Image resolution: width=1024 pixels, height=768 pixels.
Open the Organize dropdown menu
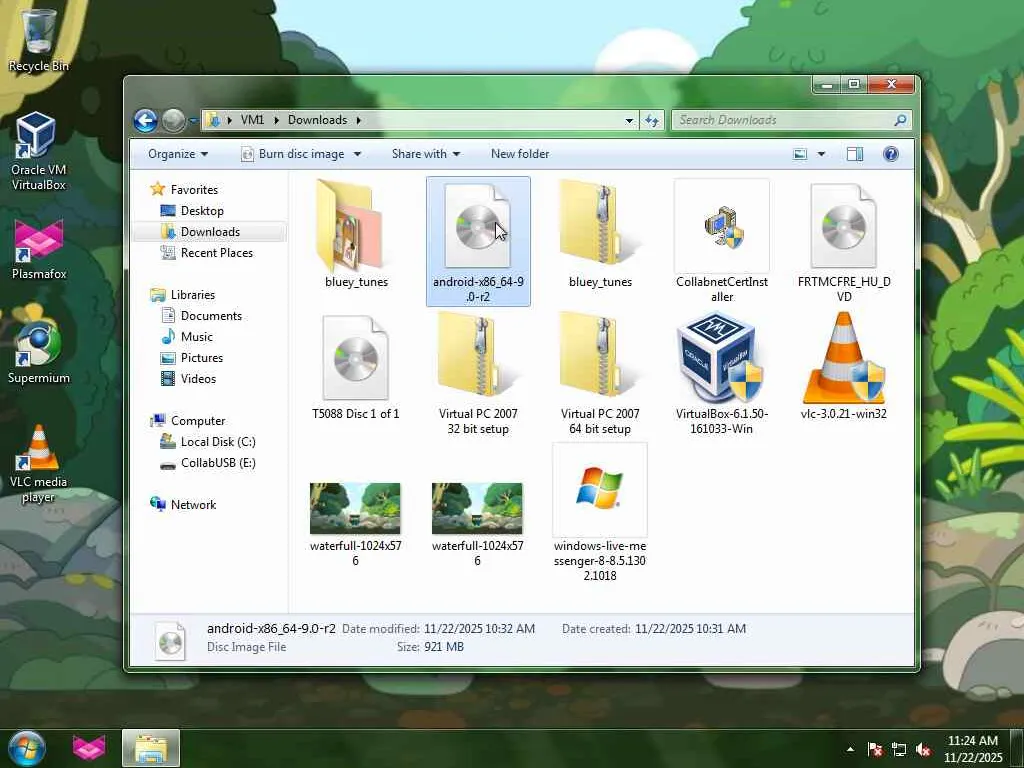pos(178,154)
